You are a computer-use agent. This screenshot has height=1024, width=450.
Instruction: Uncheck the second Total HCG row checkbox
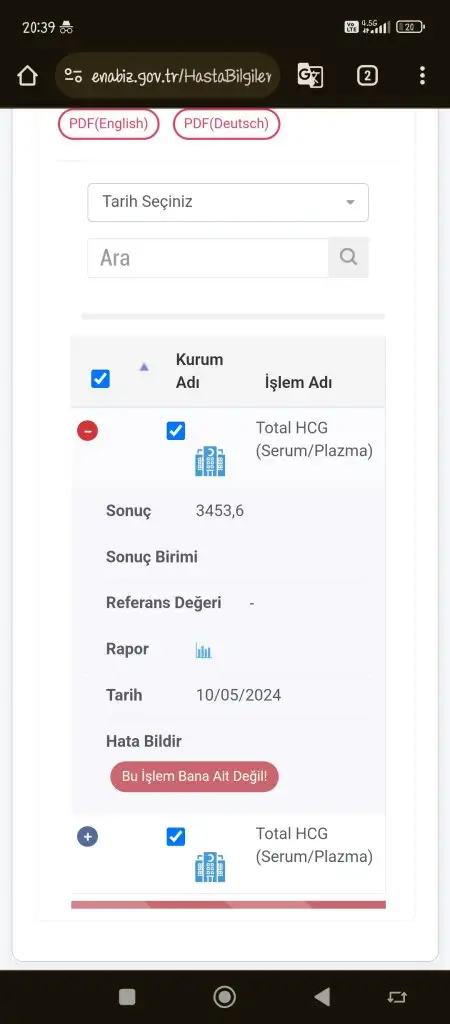176,837
